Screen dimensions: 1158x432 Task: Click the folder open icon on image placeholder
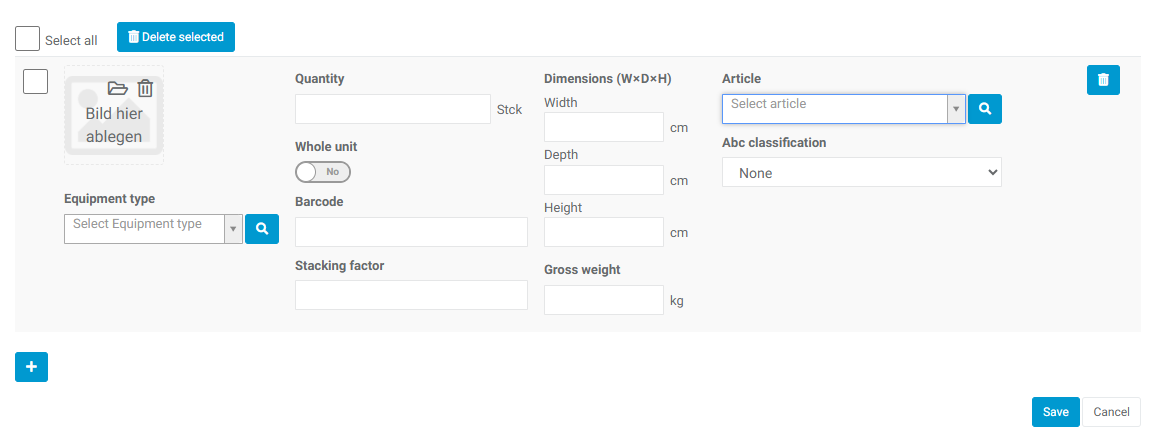(x=117, y=88)
